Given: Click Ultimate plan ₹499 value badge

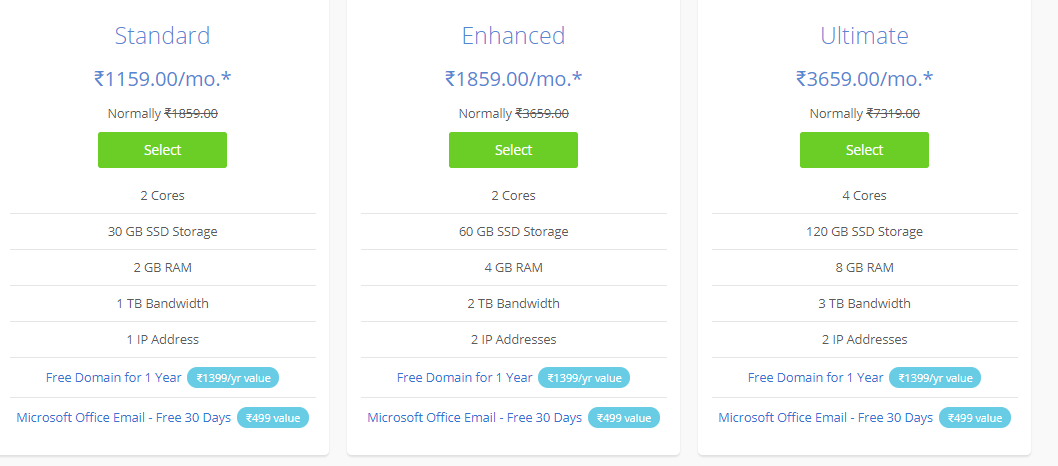Looking at the screenshot, I should tap(974, 417).
